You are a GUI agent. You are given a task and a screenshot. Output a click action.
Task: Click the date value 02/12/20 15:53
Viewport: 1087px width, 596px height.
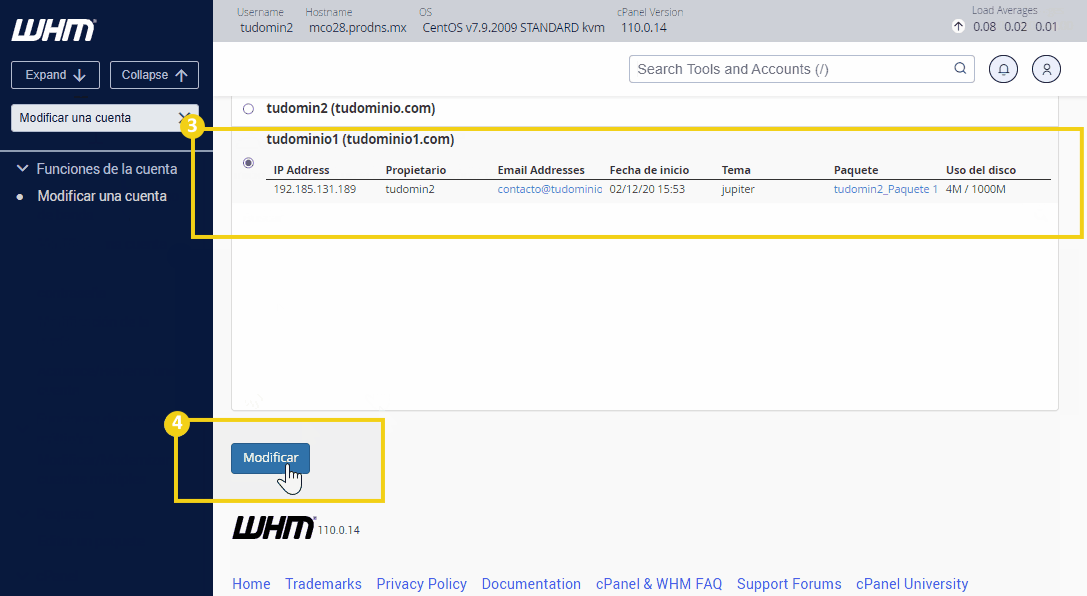tap(647, 189)
